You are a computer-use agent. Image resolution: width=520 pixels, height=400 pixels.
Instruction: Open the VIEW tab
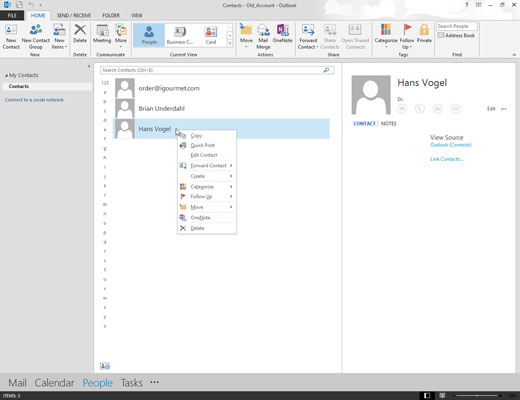coord(137,15)
